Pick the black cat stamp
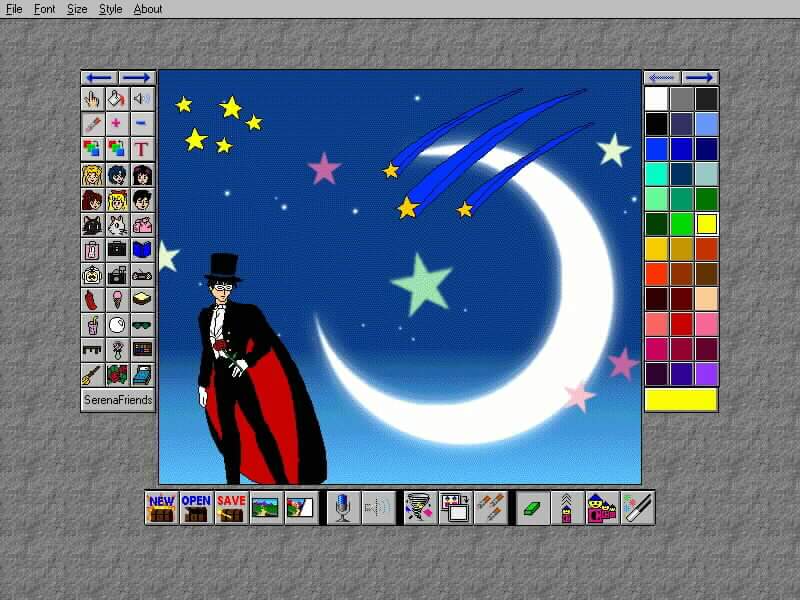Screen dimensions: 800x600 (92, 225)
